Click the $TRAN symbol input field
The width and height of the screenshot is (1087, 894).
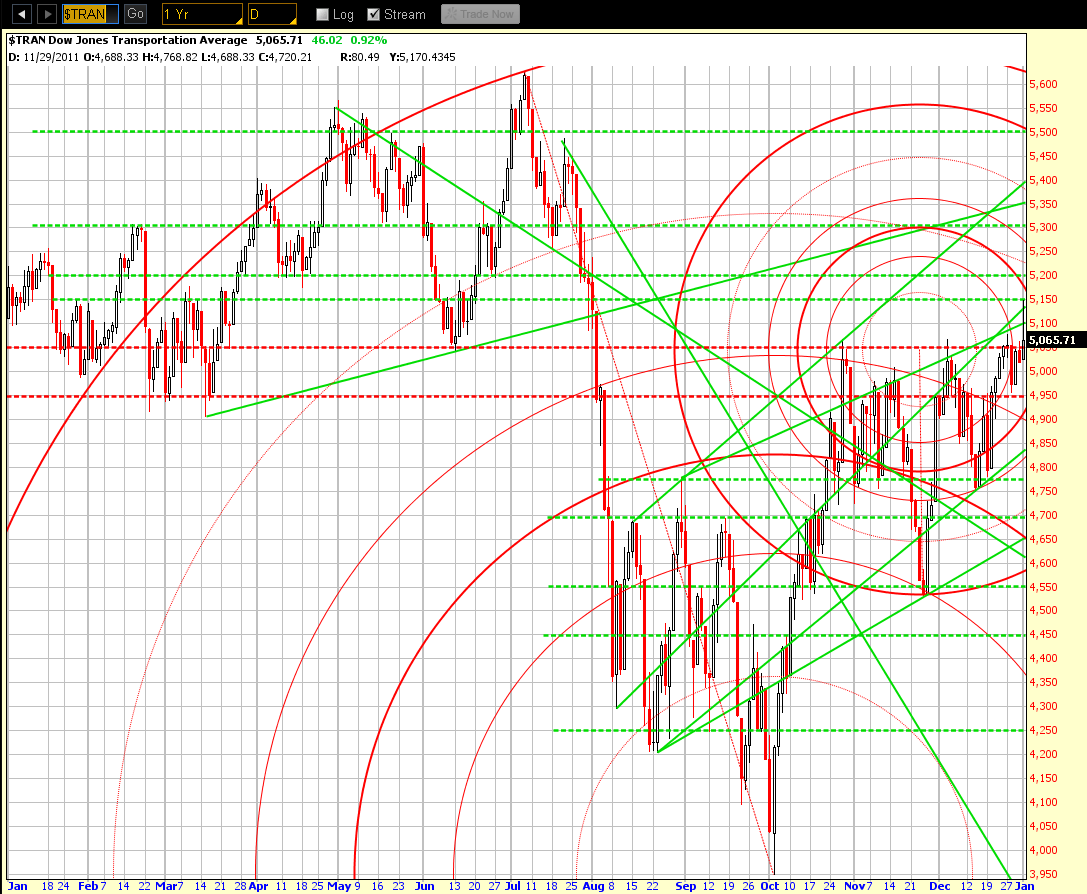[89, 14]
